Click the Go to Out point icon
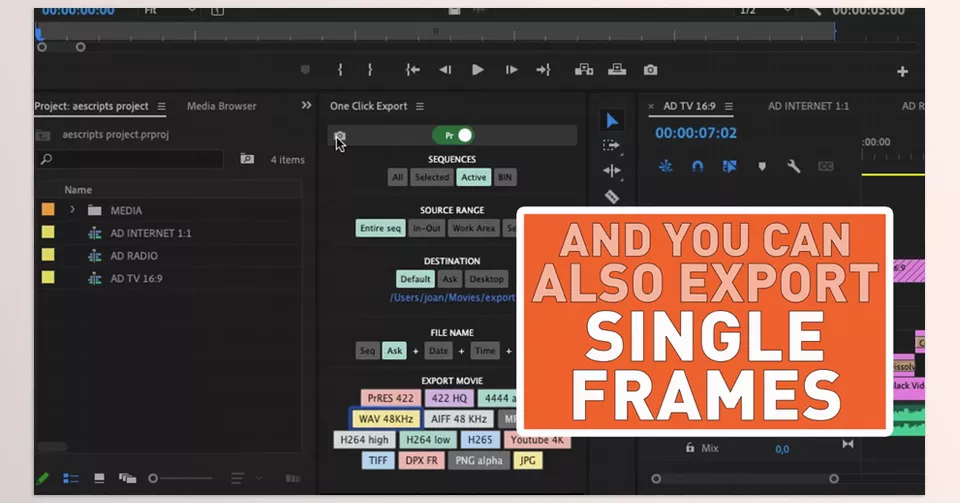The height and width of the screenshot is (503, 960). point(544,70)
